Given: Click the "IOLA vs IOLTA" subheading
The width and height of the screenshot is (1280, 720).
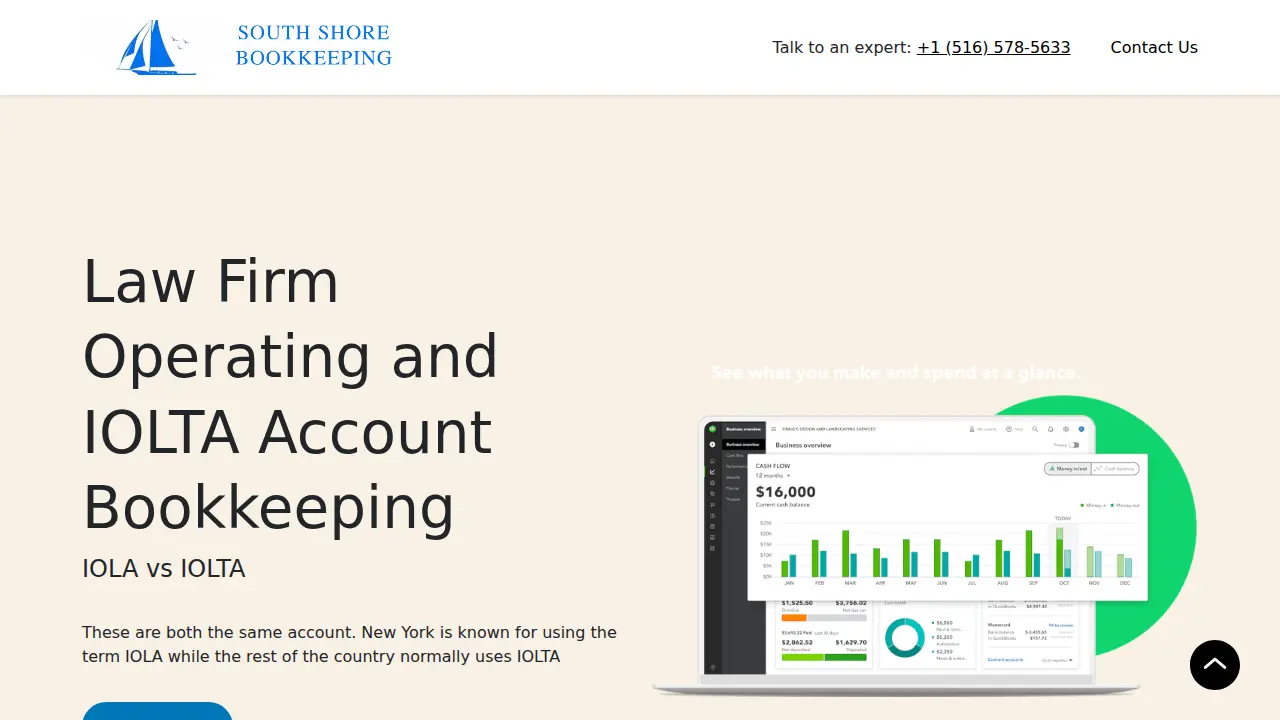Looking at the screenshot, I should [164, 569].
